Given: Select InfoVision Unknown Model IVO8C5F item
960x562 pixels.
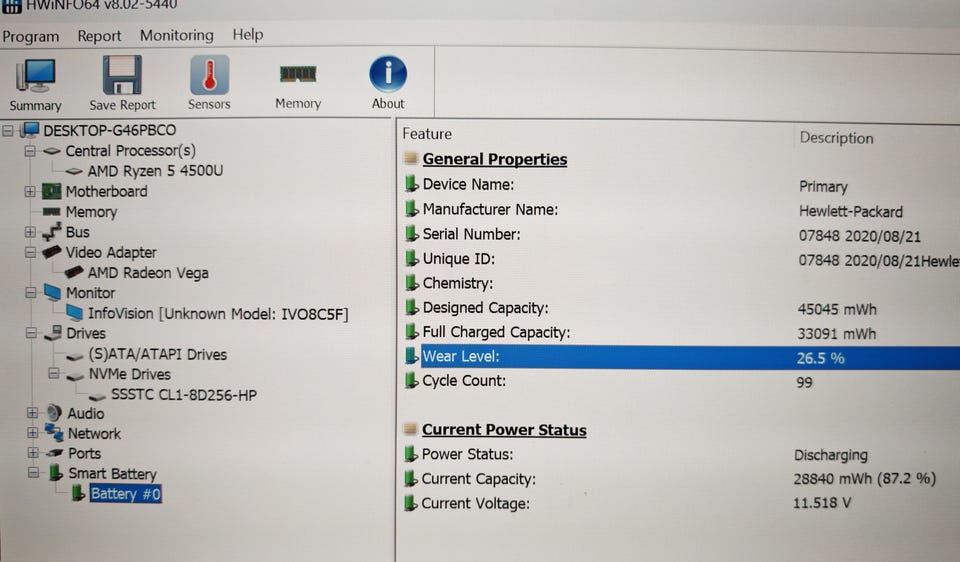Looking at the screenshot, I should [218, 313].
